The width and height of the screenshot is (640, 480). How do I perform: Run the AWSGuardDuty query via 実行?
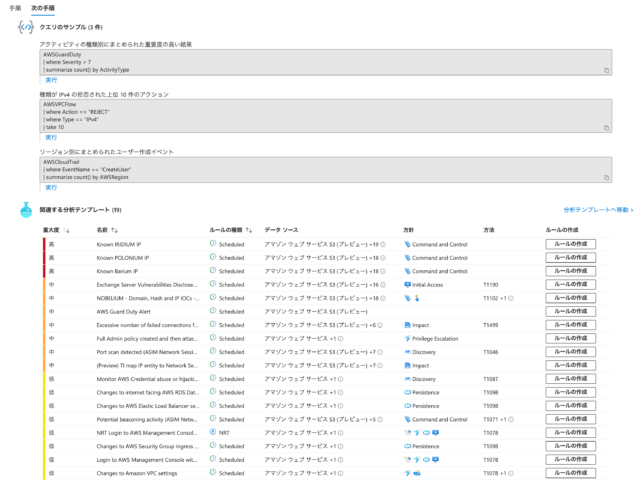pos(51,80)
